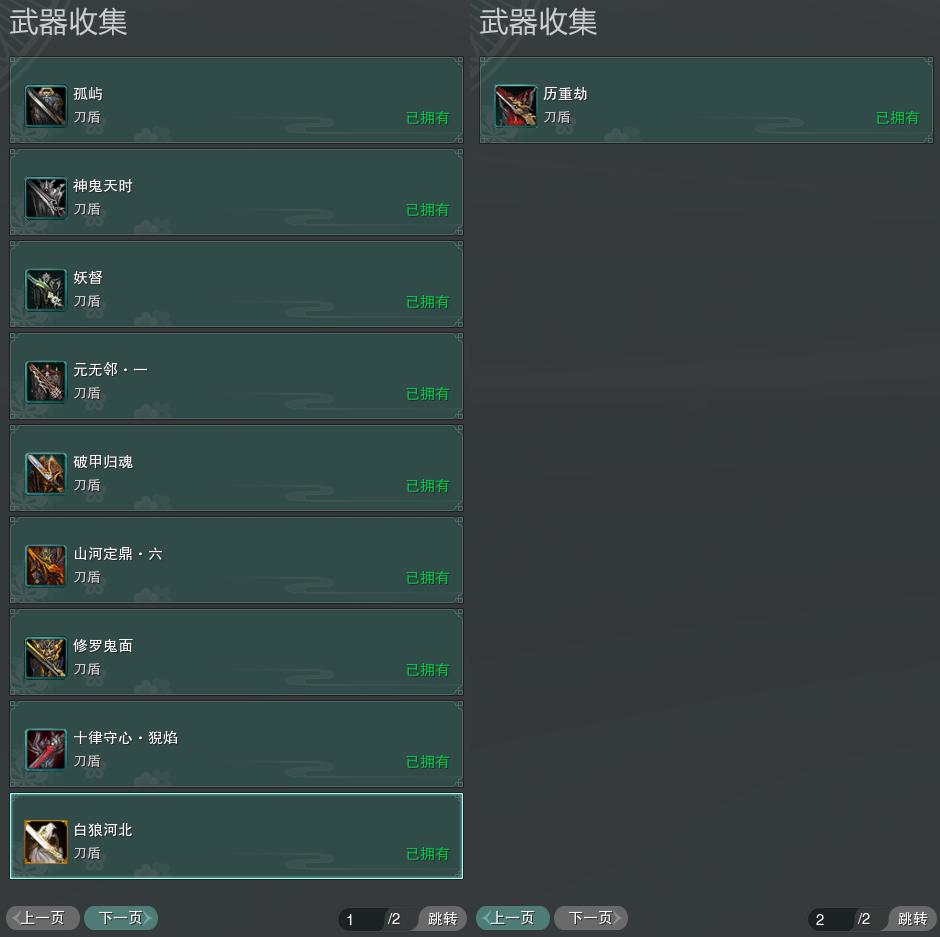The image size is (940, 937).
Task: Select the 神鬼天时 weapon icon
Action: tap(46, 198)
